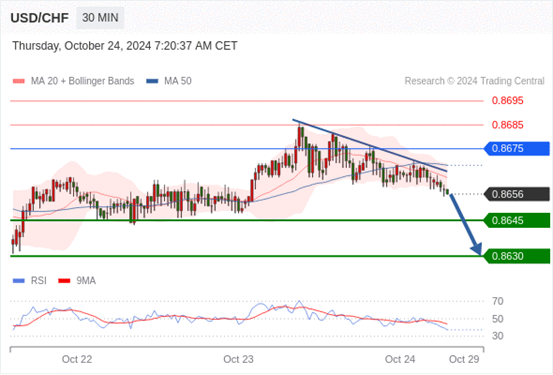Click the 0.8685 resistance level label
The image size is (553, 375).
click(508, 125)
